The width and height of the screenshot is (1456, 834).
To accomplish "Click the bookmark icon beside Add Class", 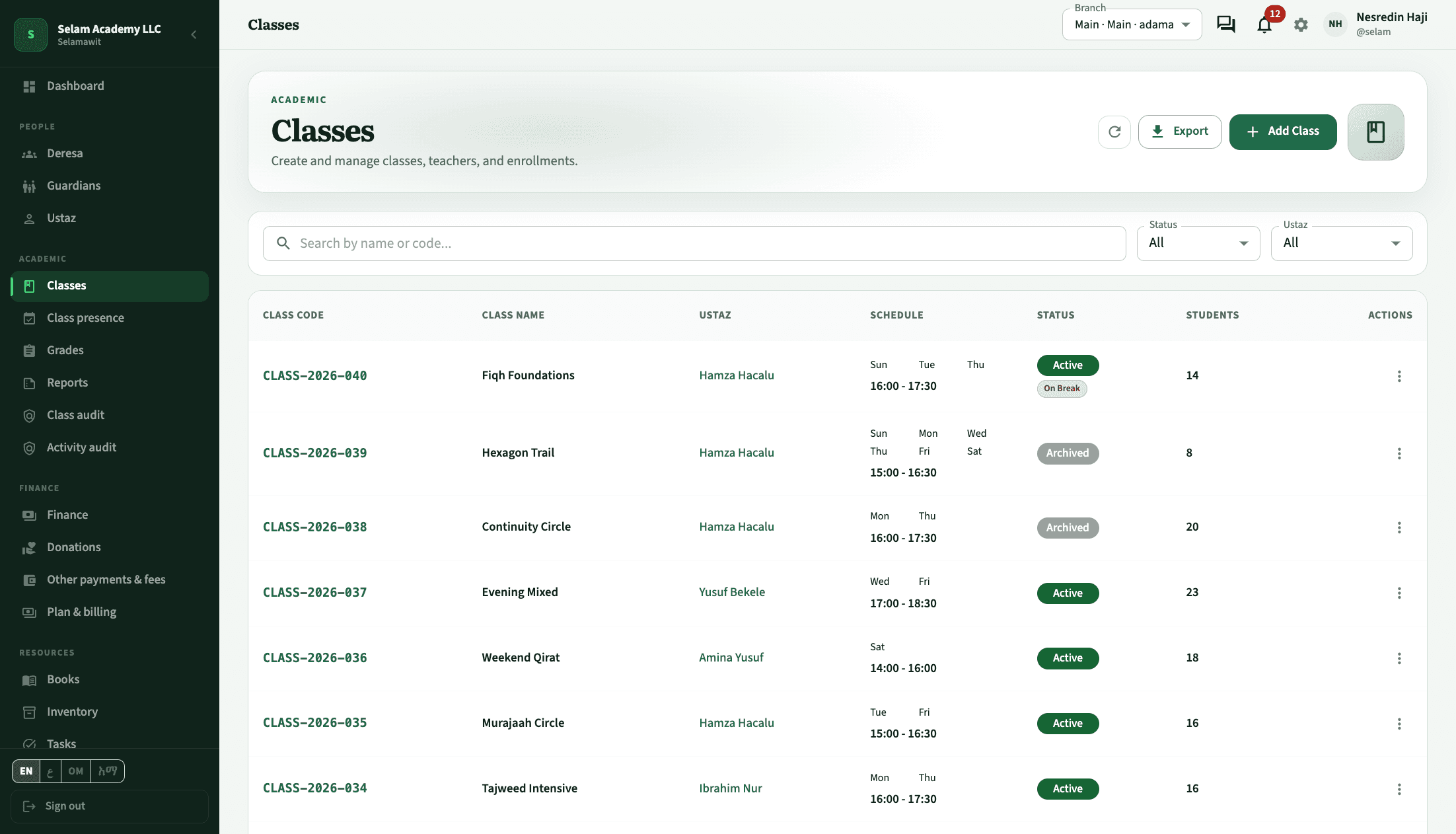I will (1375, 132).
